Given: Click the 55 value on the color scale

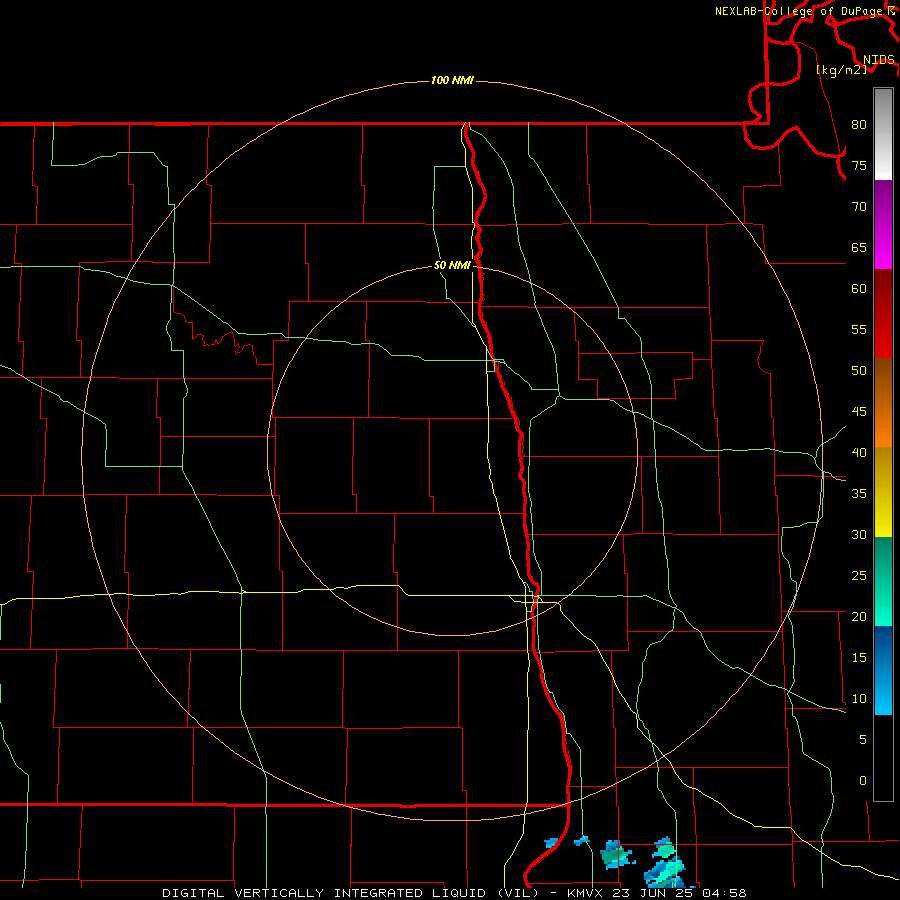Looking at the screenshot, I should [859, 329].
